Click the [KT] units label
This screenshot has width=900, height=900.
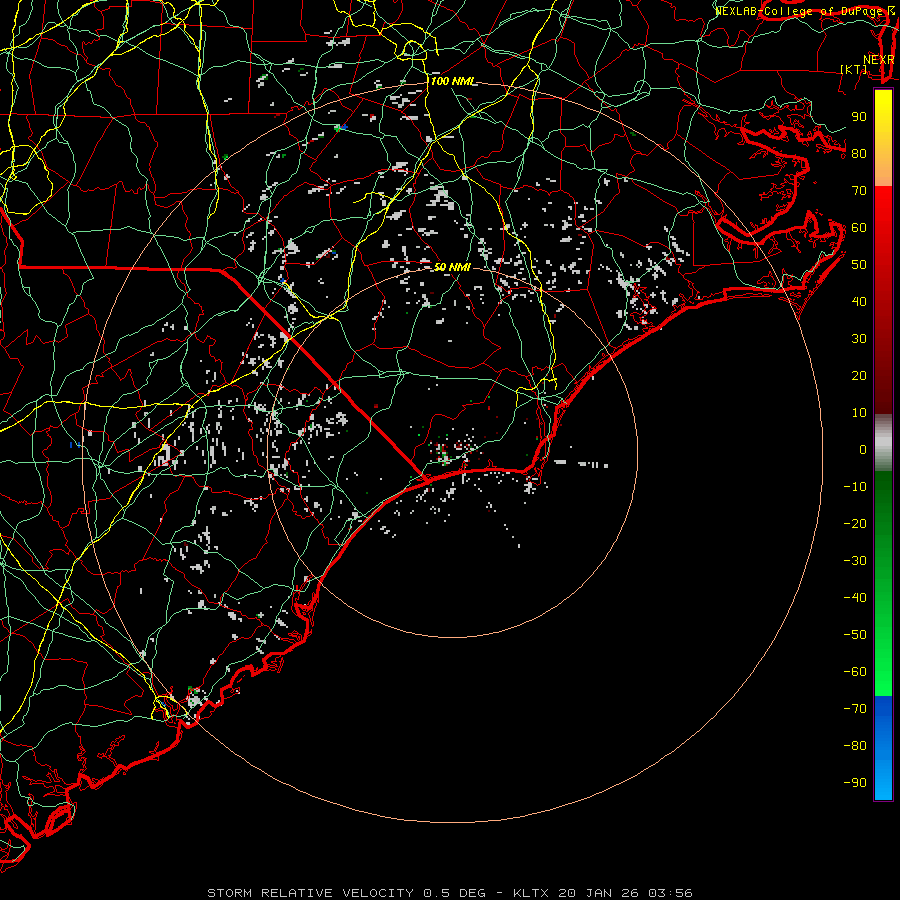pos(854,69)
